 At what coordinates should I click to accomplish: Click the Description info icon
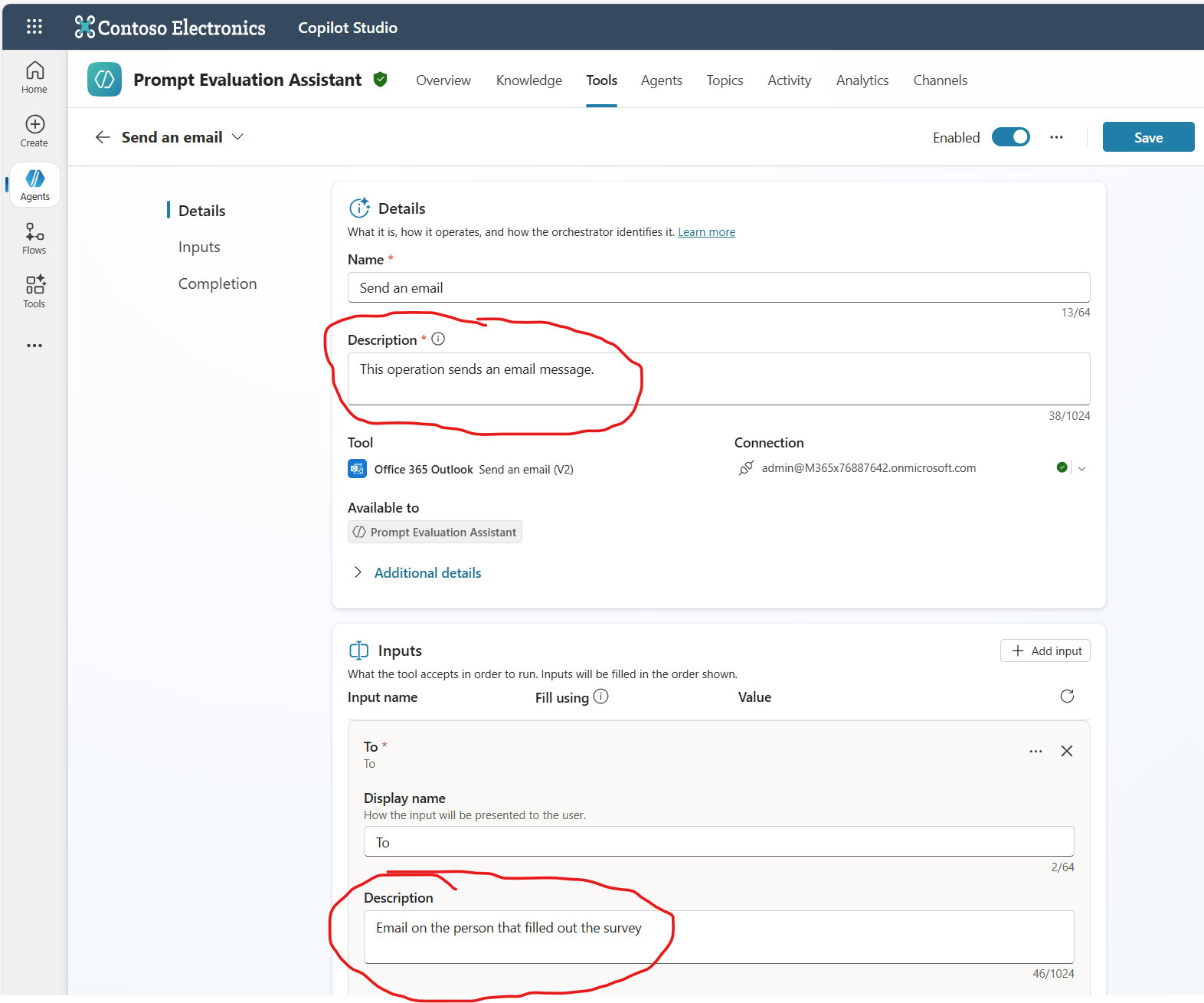(x=438, y=339)
